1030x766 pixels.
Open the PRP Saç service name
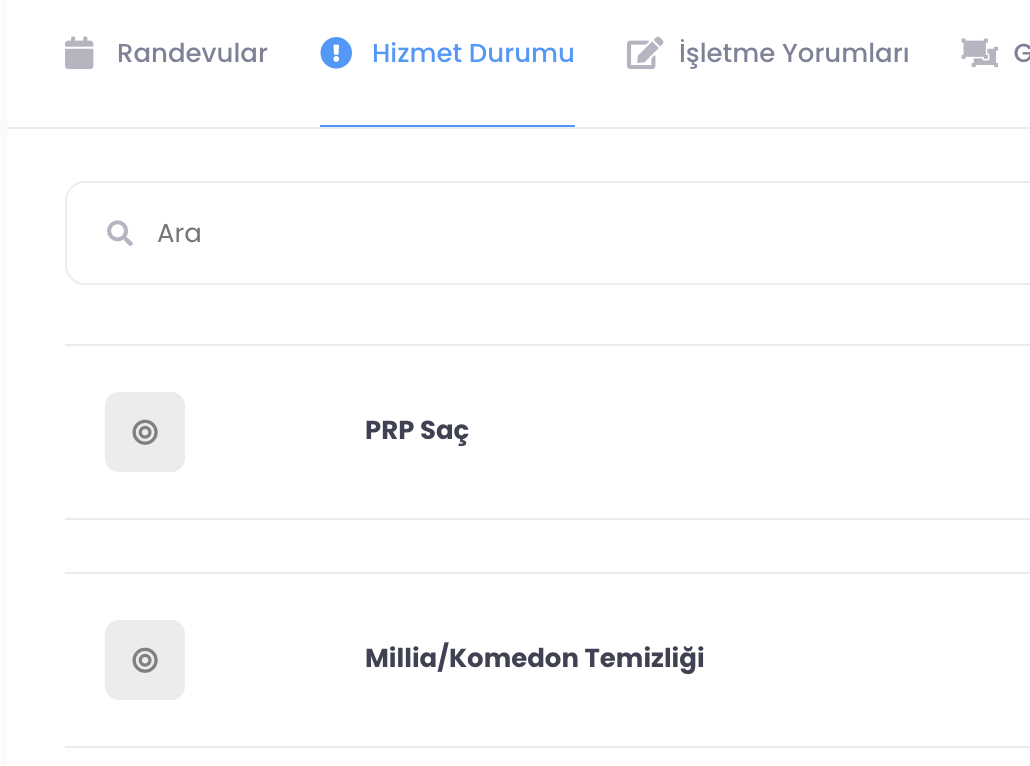pyautogui.click(x=417, y=432)
